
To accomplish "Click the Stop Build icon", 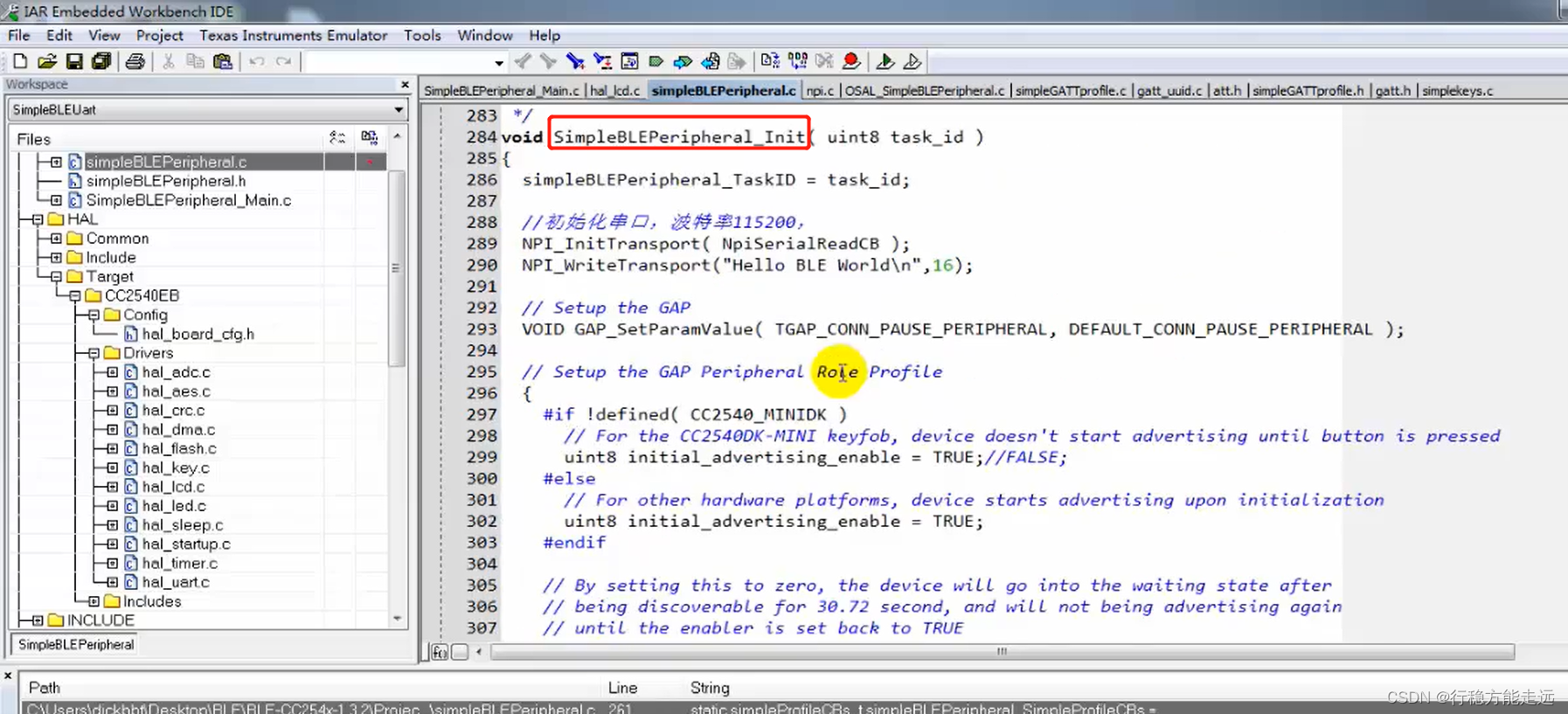I will tap(824, 61).
